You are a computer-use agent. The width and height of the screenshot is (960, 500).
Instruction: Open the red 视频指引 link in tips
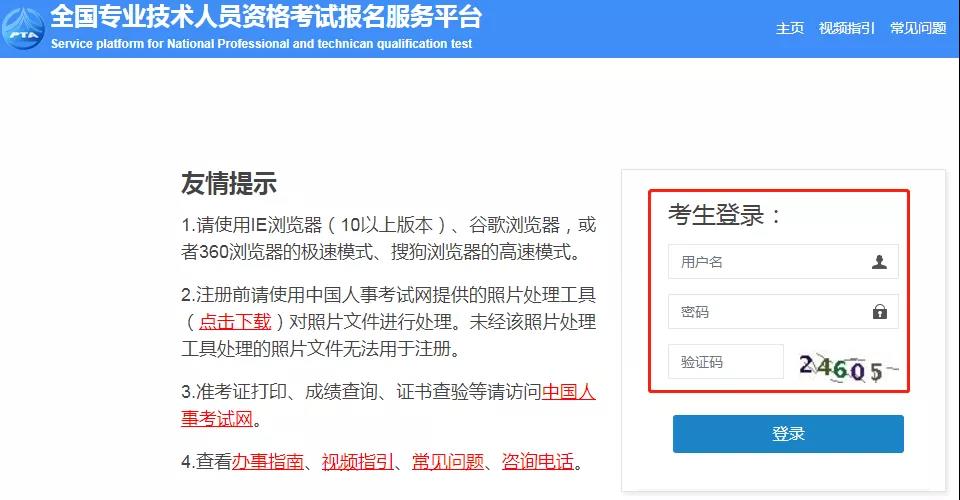click(x=358, y=461)
